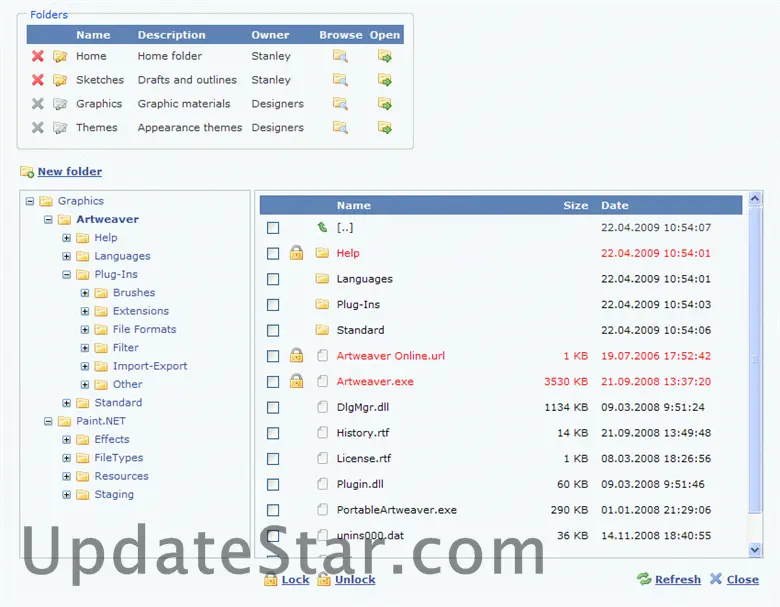Click the Unlock link
The image size is (780, 607).
point(355,580)
